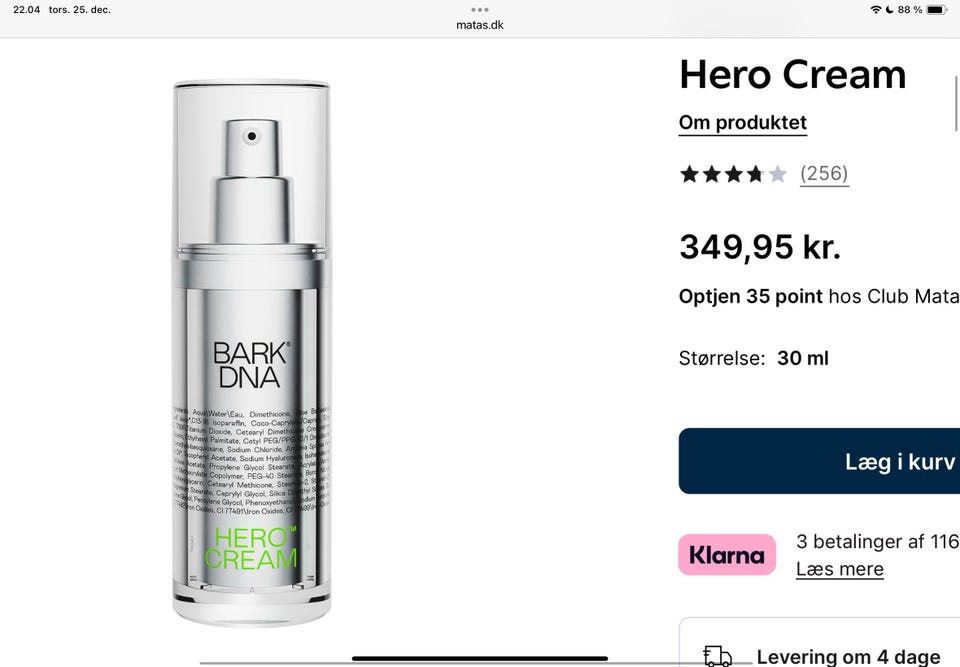Image resolution: width=960 pixels, height=667 pixels.
Task: Click the delivery truck icon
Action: click(x=718, y=656)
